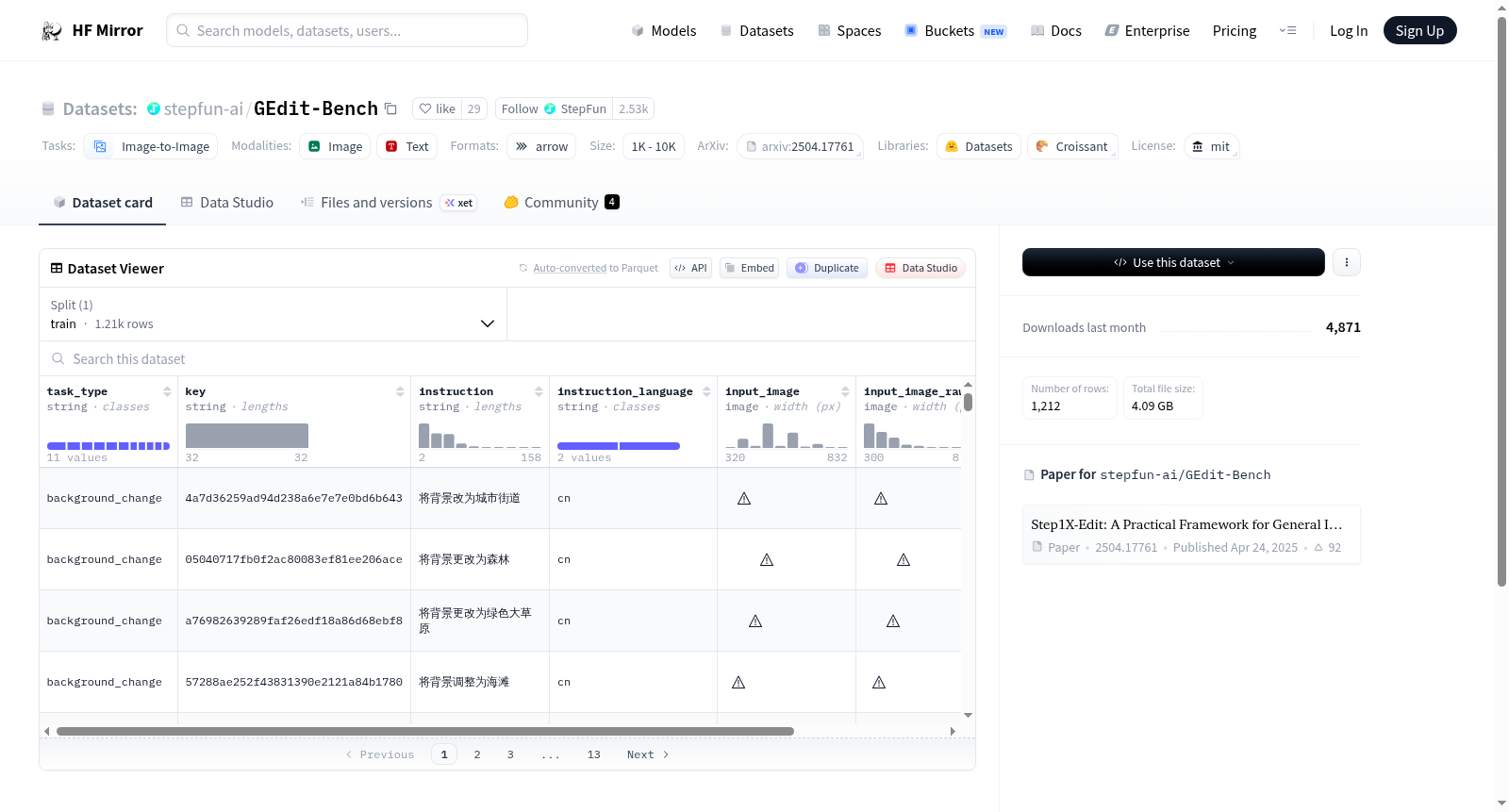Open the Enterprise page
The image size is (1509, 812).
pyautogui.click(x=1147, y=31)
